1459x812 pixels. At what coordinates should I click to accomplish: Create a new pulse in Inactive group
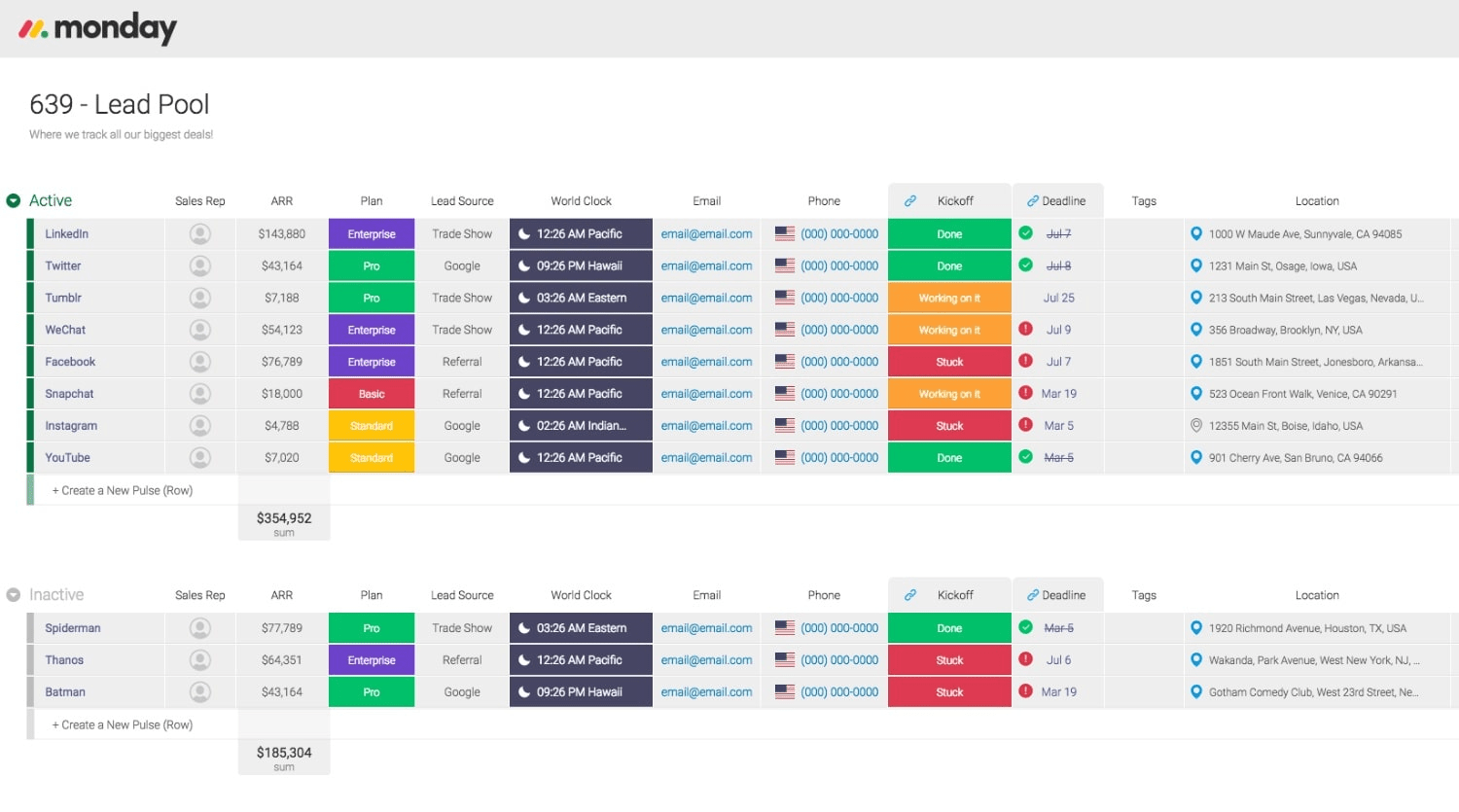pos(123,724)
